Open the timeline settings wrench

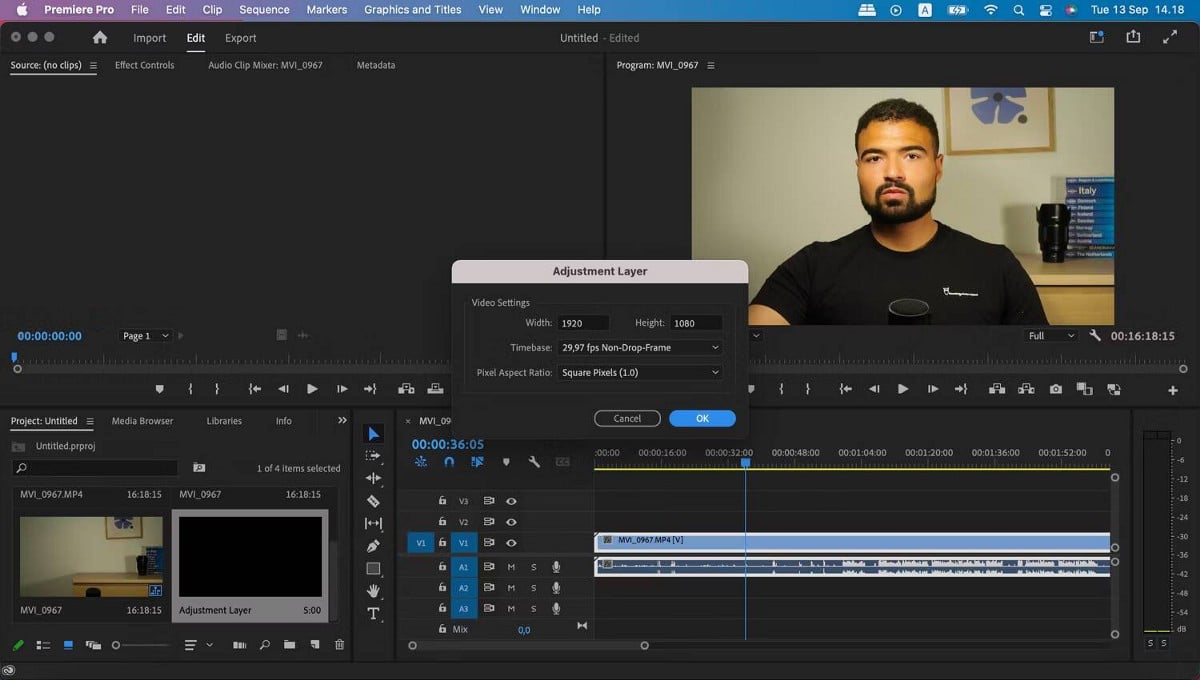533,461
